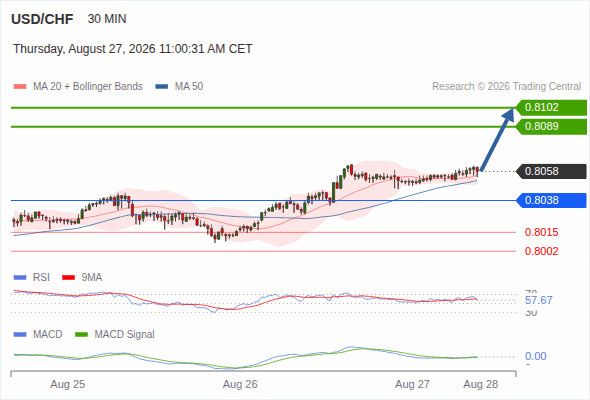590x400 pixels.
Task: Click the 0.8015 support level label
Action: click(x=541, y=232)
